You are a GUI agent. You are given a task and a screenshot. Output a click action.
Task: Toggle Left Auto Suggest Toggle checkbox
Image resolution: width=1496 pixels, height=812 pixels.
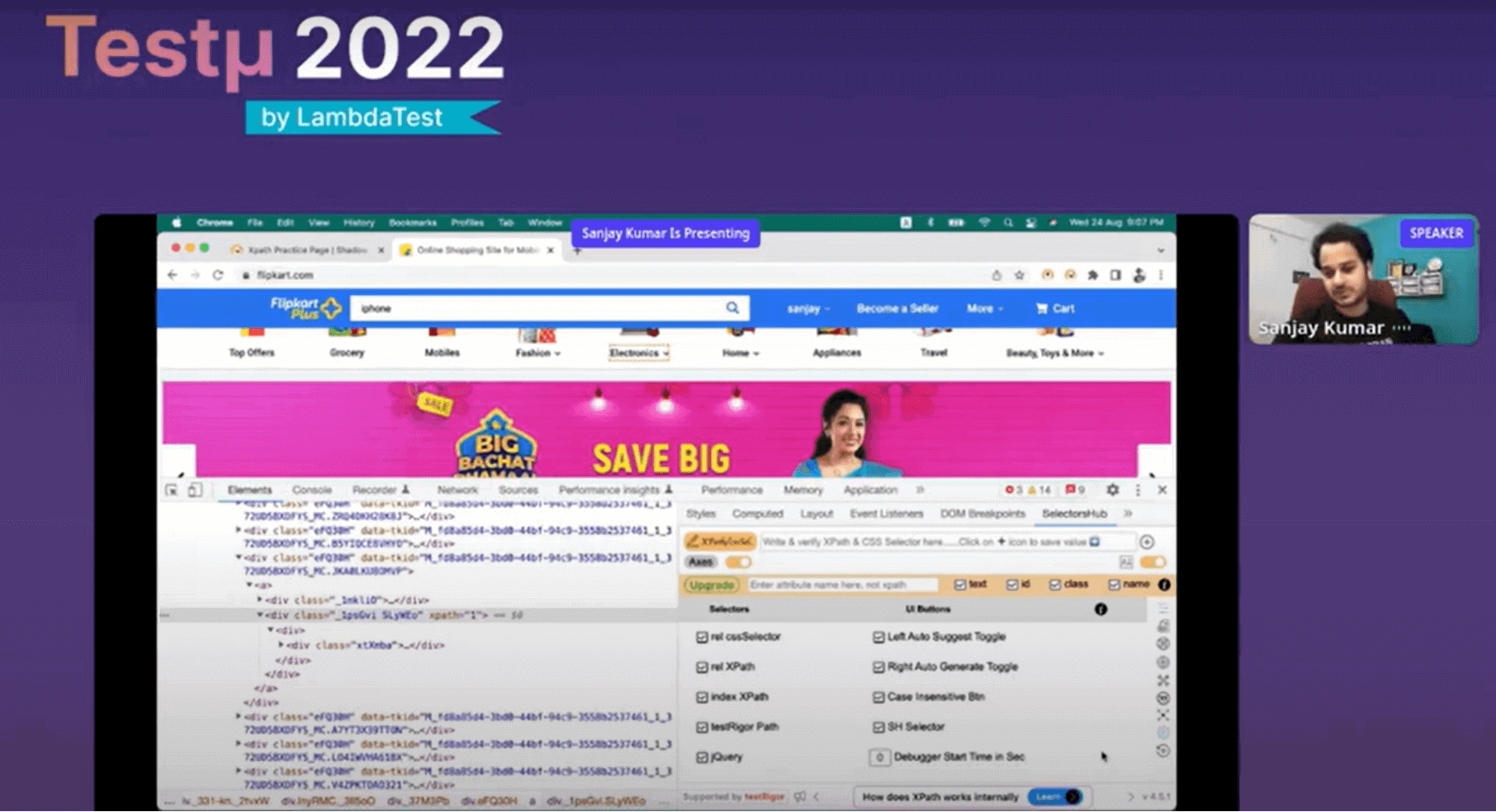pos(879,637)
